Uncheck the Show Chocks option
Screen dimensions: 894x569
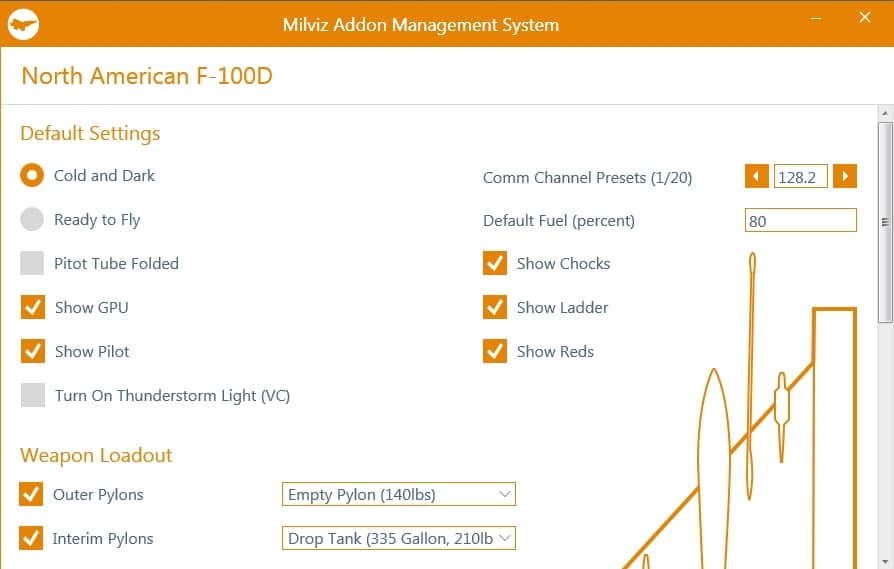(495, 263)
